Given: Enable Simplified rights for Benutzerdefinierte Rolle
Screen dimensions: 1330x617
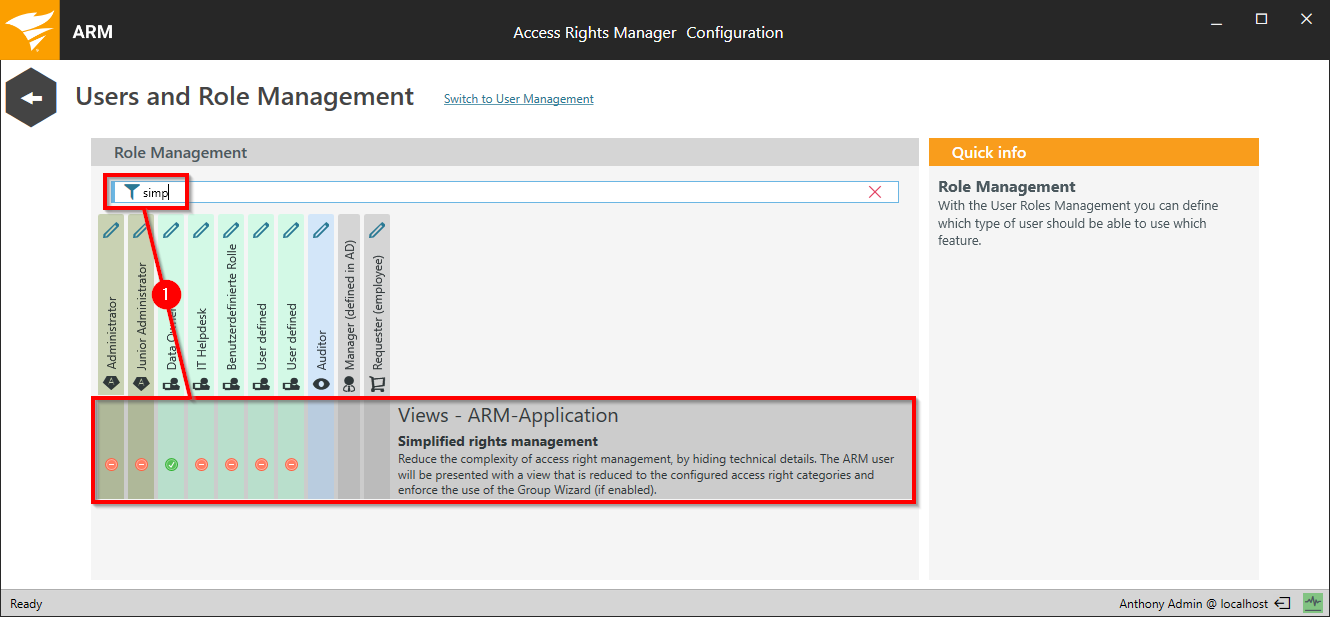Looking at the screenshot, I should coord(231,465).
